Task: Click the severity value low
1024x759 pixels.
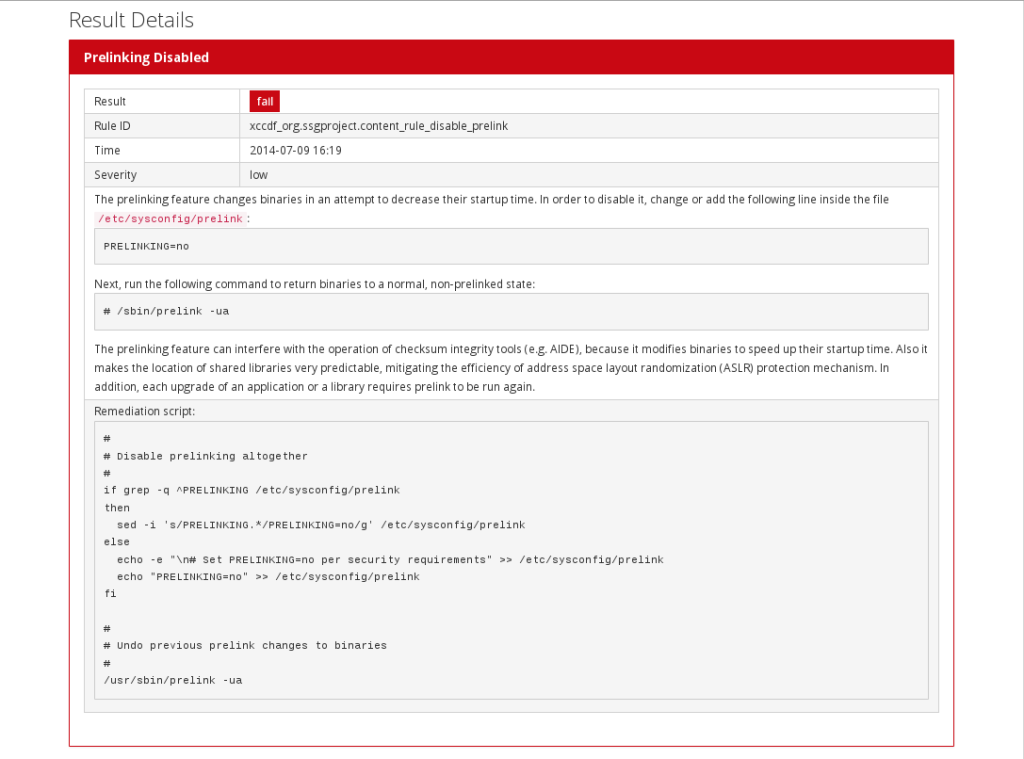Action: coord(259,175)
